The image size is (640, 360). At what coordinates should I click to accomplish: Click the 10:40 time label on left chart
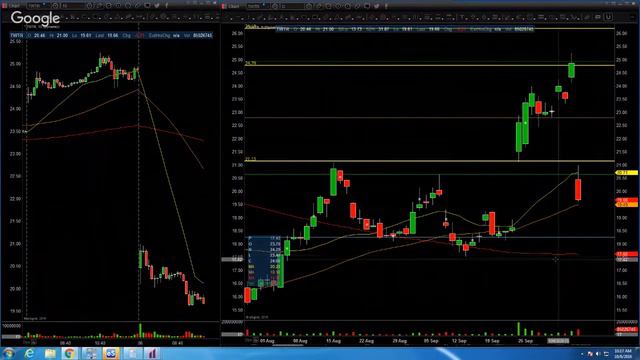pyautogui.click(x=100, y=343)
